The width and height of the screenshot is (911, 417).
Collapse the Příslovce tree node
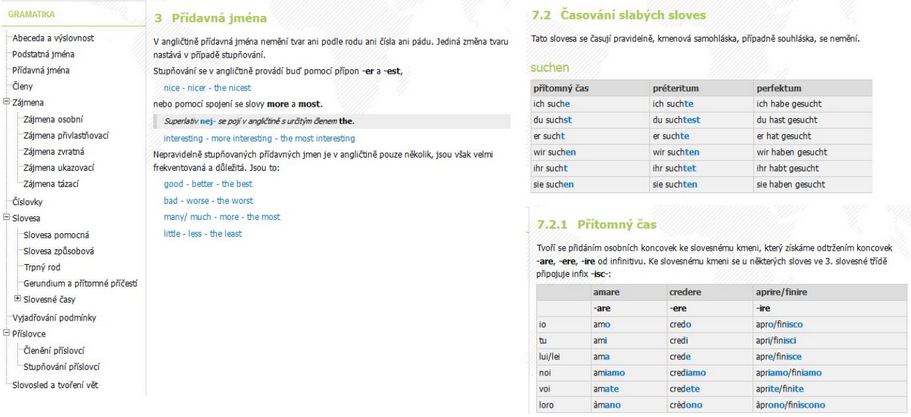click(x=6, y=333)
